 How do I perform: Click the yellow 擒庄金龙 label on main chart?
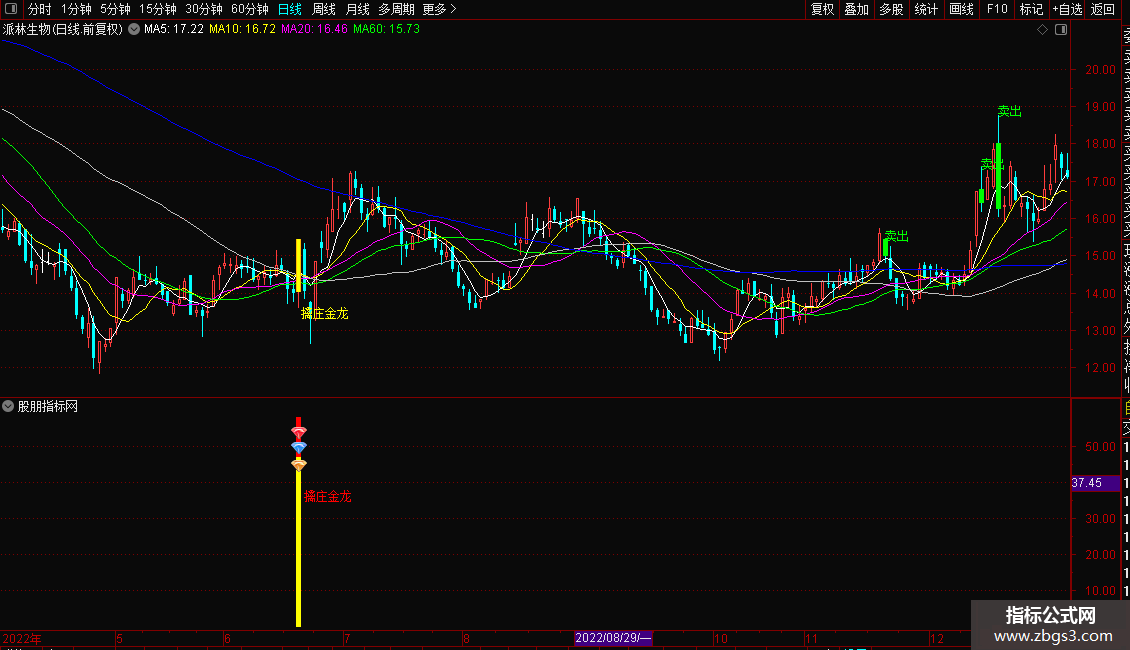[324, 313]
